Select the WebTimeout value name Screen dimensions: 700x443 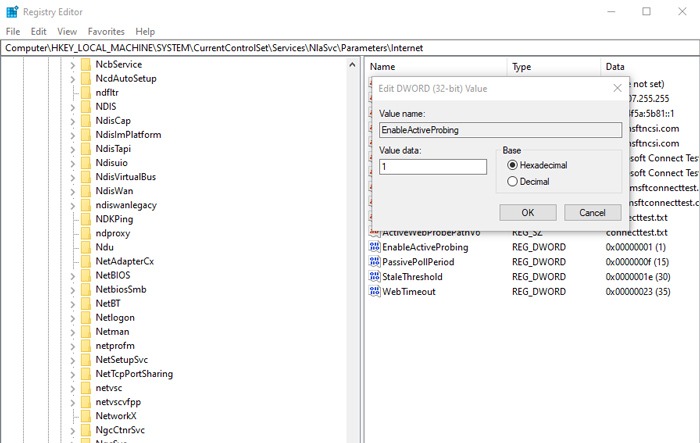coord(408,291)
